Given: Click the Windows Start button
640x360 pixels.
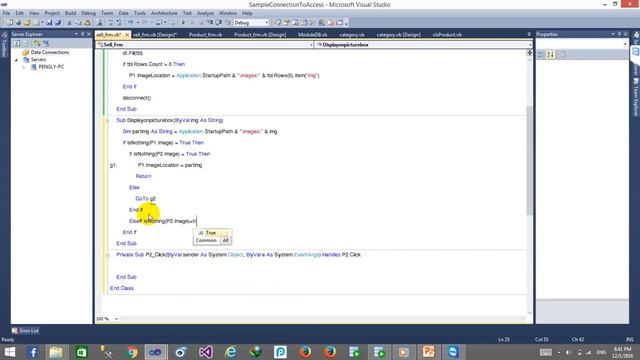Looking at the screenshot, I should tap(10, 352).
